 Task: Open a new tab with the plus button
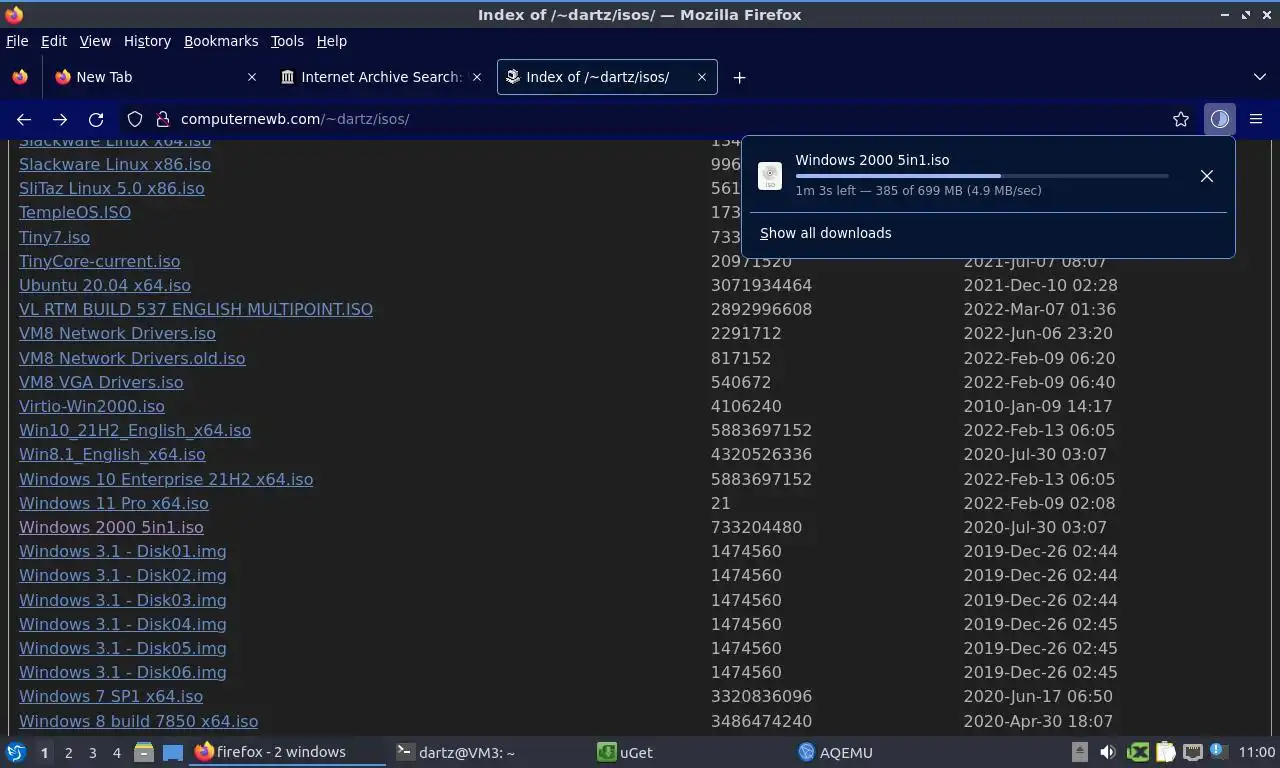click(x=739, y=77)
